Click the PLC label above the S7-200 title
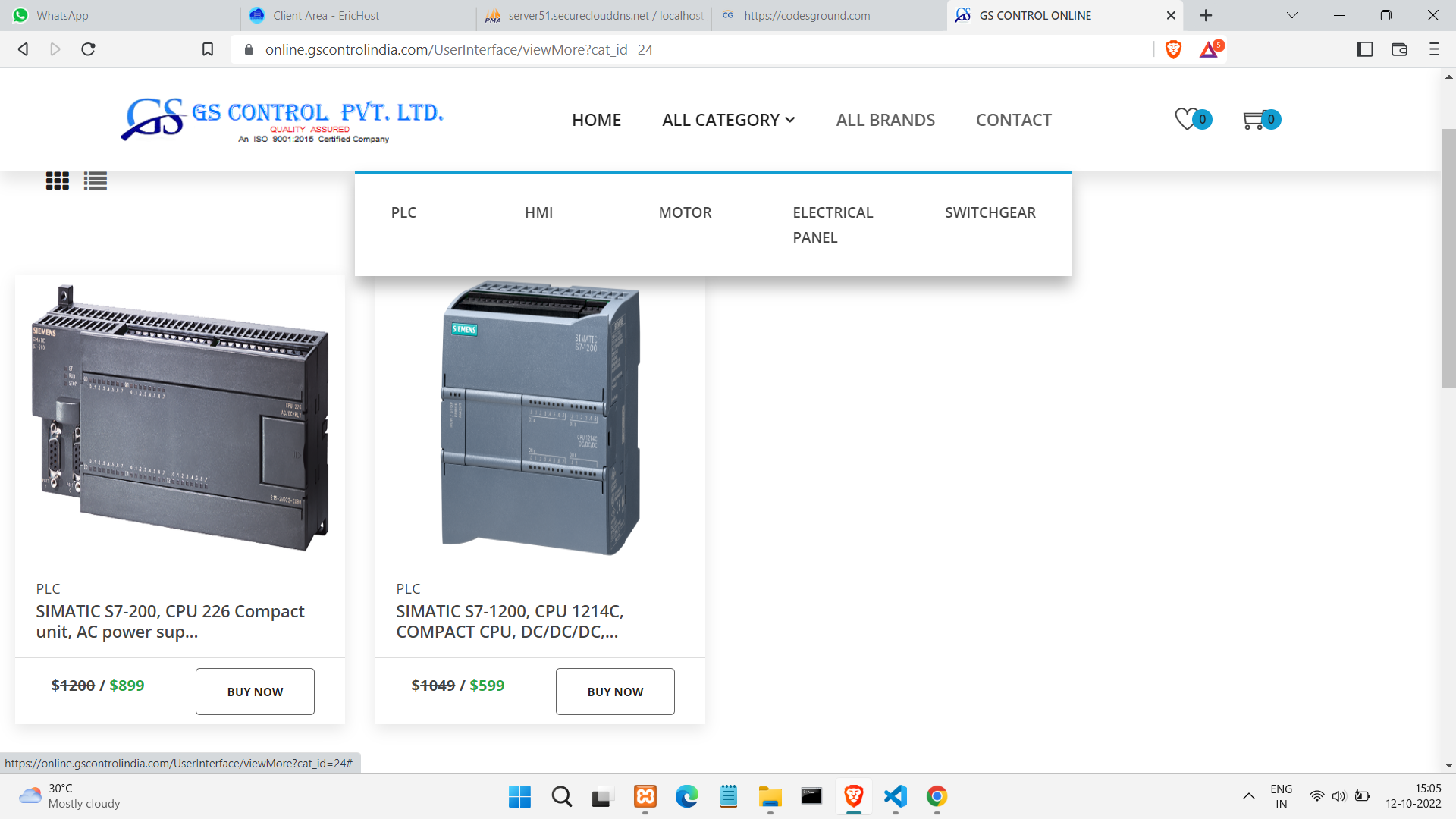Screen dimensions: 1456x819 [48, 588]
